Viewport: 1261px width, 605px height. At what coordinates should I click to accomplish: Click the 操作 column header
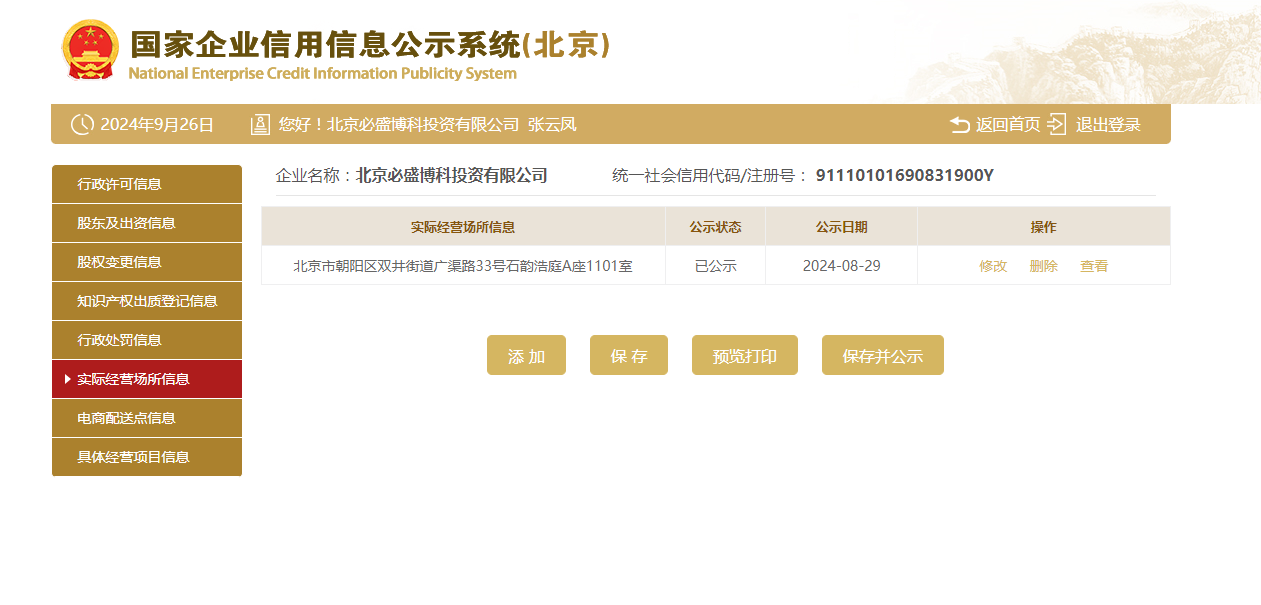point(1044,227)
